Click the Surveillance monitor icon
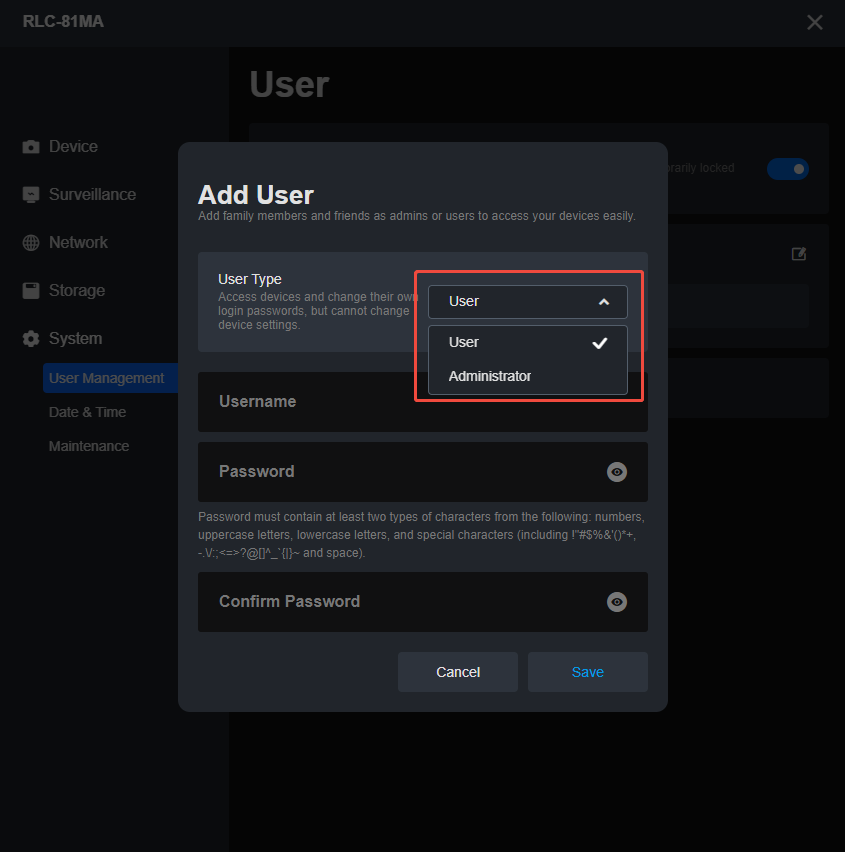Viewport: 845px width, 852px height. pos(31,195)
